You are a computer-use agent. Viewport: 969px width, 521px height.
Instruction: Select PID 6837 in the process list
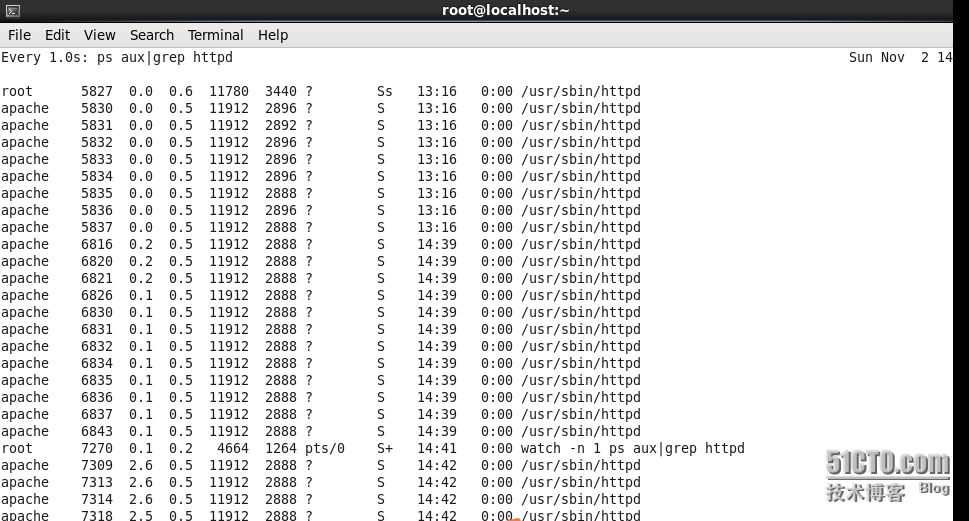(97, 415)
